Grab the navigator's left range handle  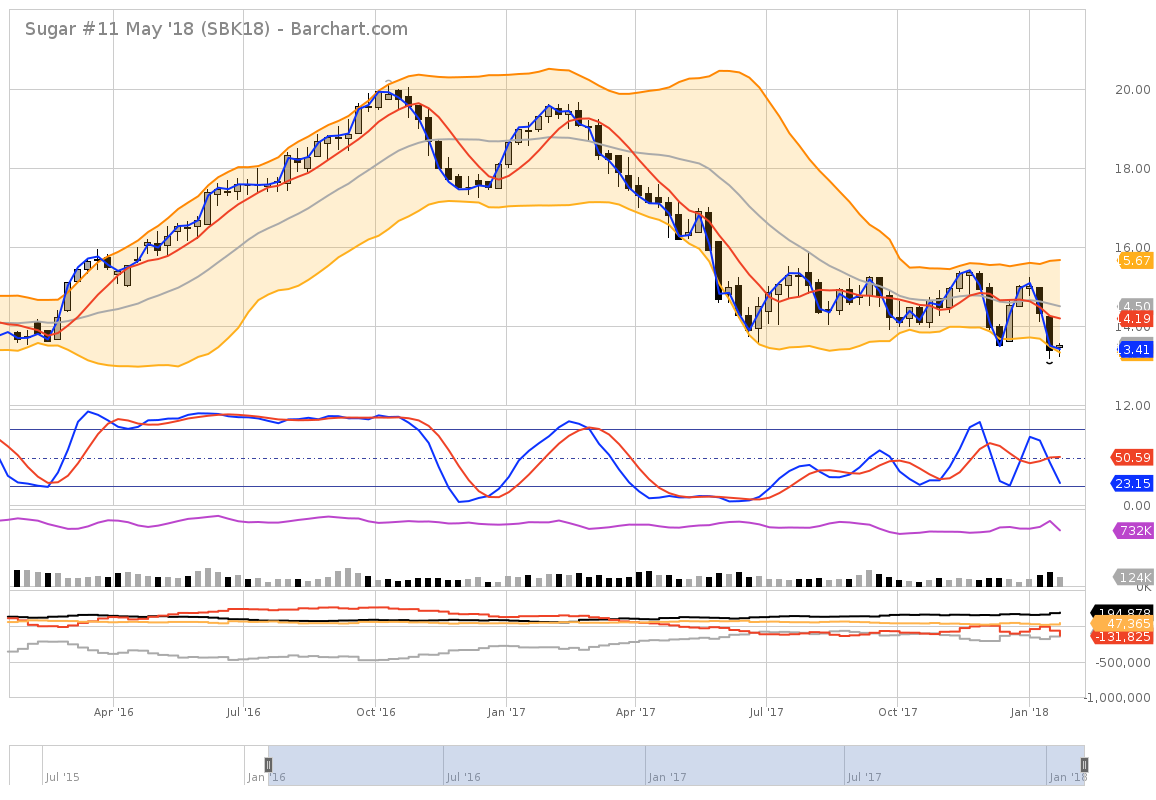point(268,765)
